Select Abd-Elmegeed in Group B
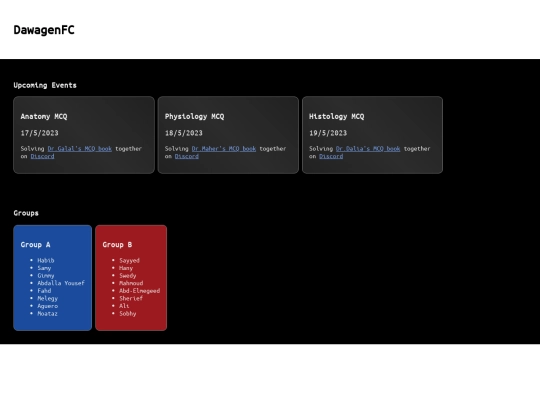 pos(139,291)
